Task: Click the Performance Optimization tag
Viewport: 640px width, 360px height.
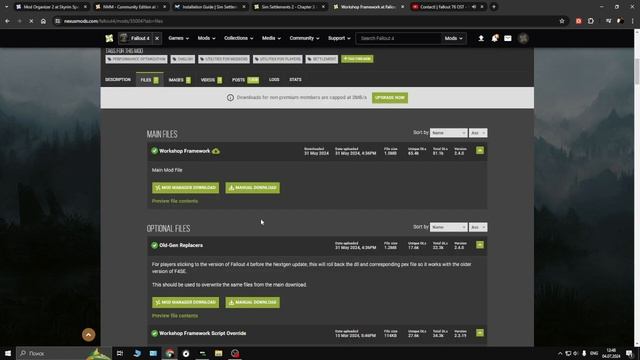Action: point(136,59)
